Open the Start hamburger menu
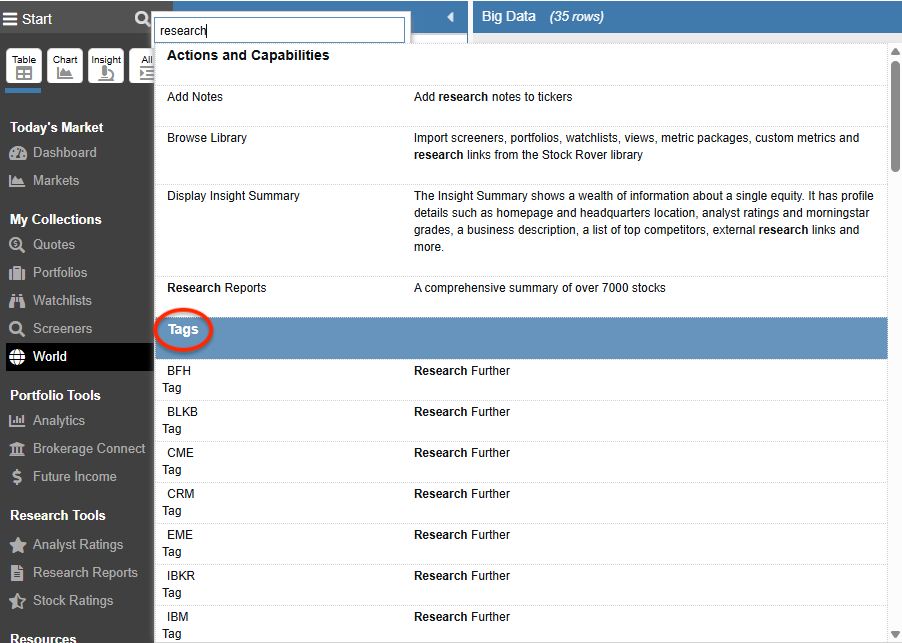Screen dimensions: 902x643 click(x=10, y=19)
